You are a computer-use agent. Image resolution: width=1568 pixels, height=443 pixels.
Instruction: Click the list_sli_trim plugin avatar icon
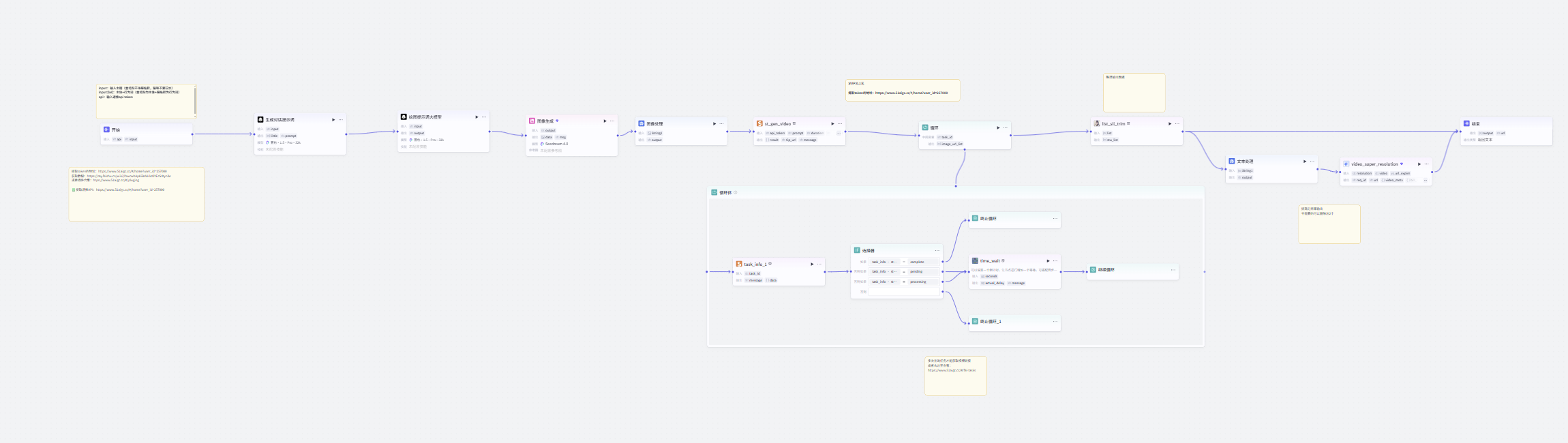1097,123
